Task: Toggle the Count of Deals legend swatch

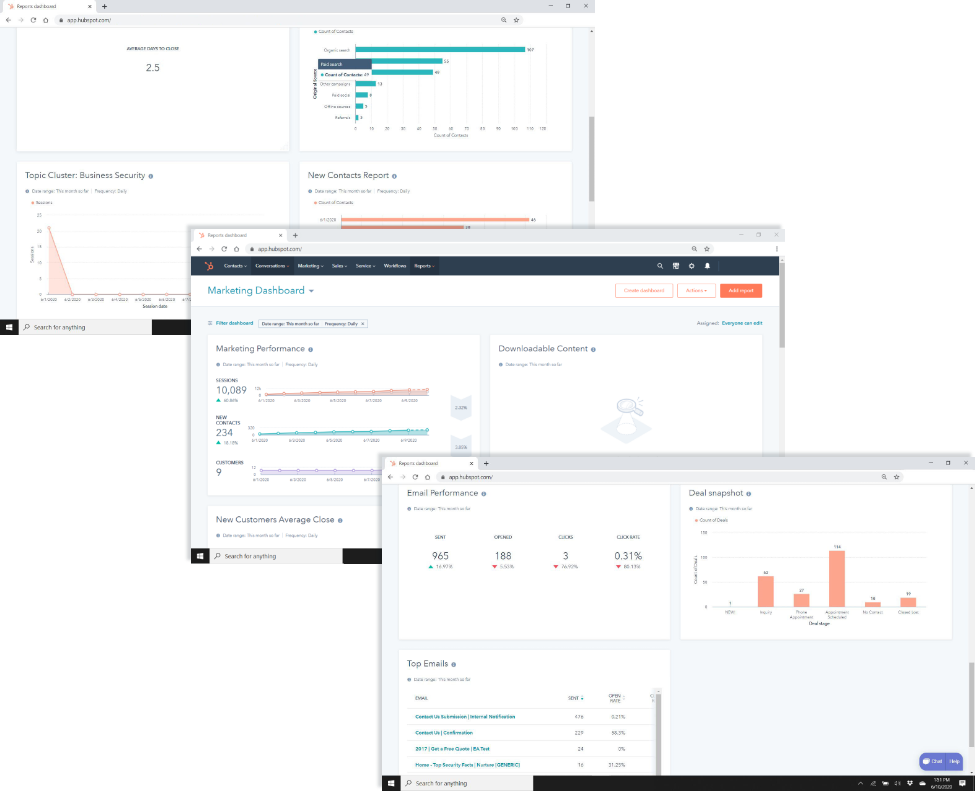Action: click(696, 521)
